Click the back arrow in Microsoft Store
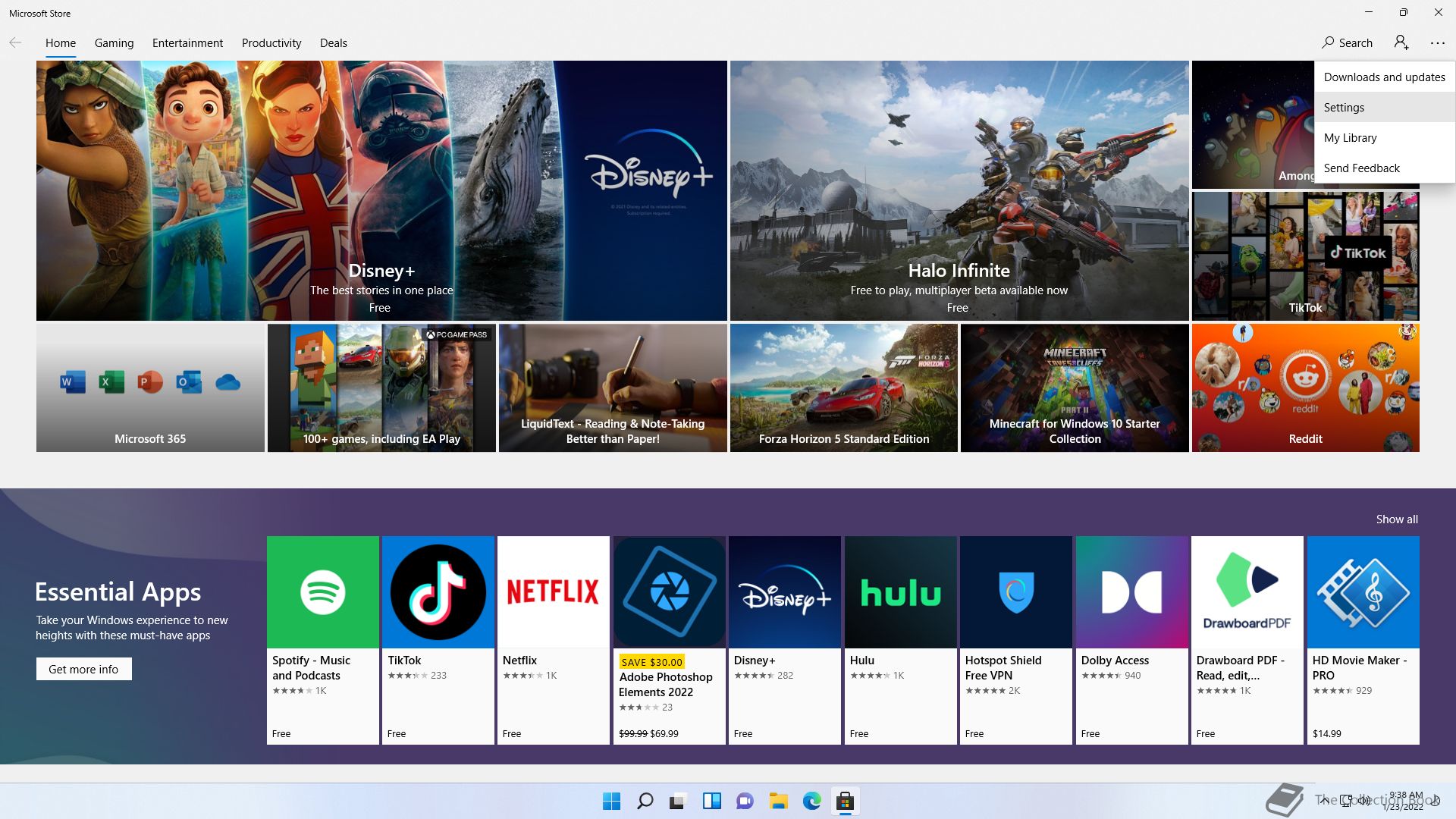This screenshot has height=819, width=1456. click(x=15, y=42)
